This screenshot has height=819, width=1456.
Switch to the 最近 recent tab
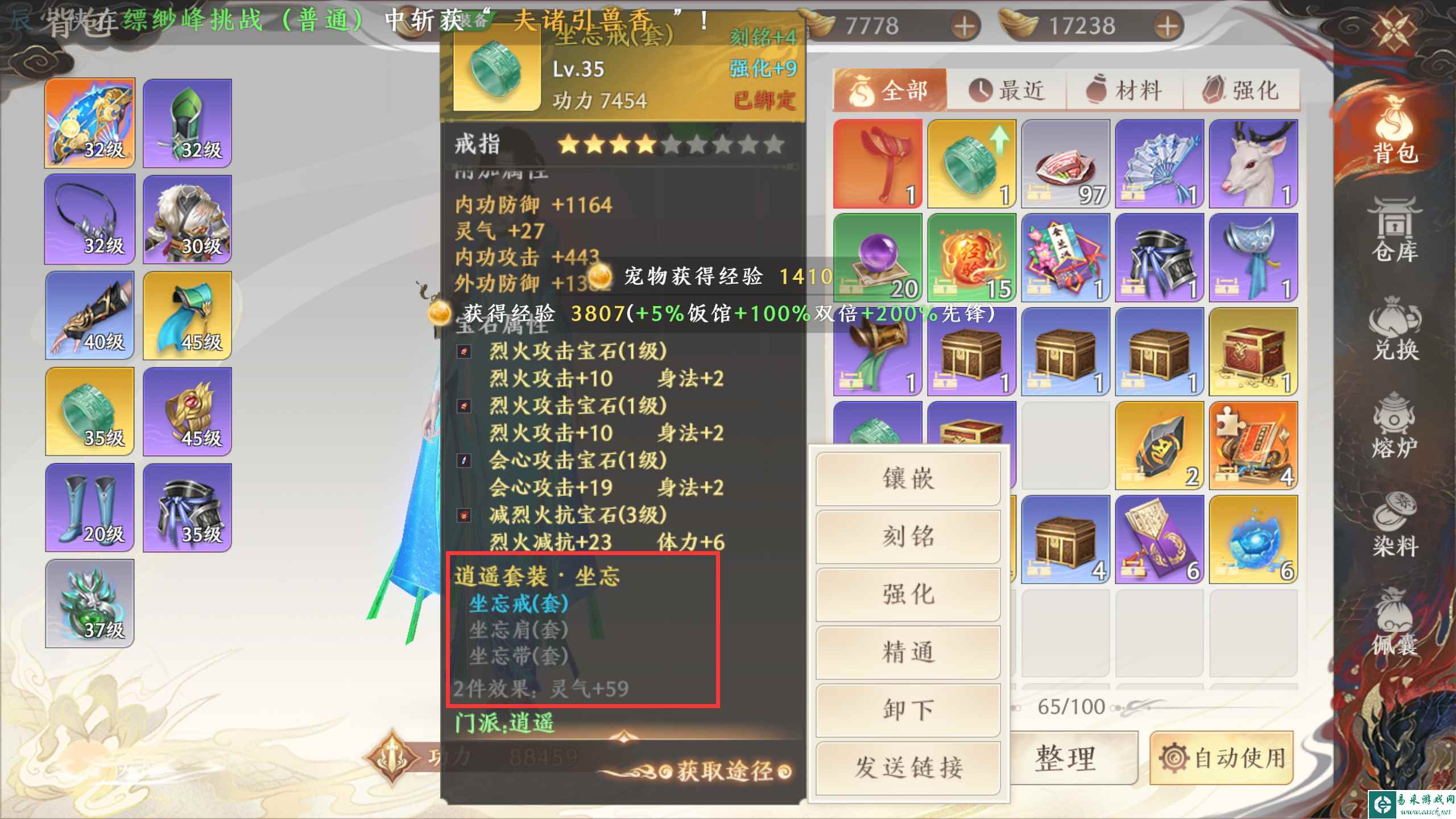point(1007,90)
